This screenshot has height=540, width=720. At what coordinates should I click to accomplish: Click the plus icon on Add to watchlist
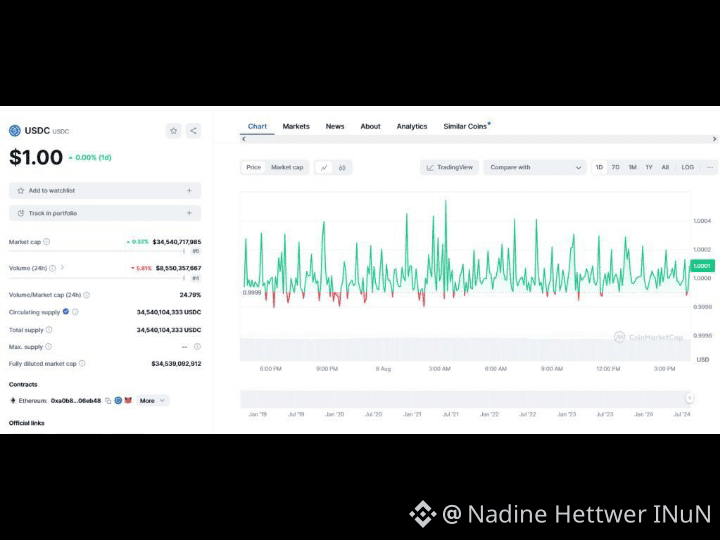[x=189, y=191]
